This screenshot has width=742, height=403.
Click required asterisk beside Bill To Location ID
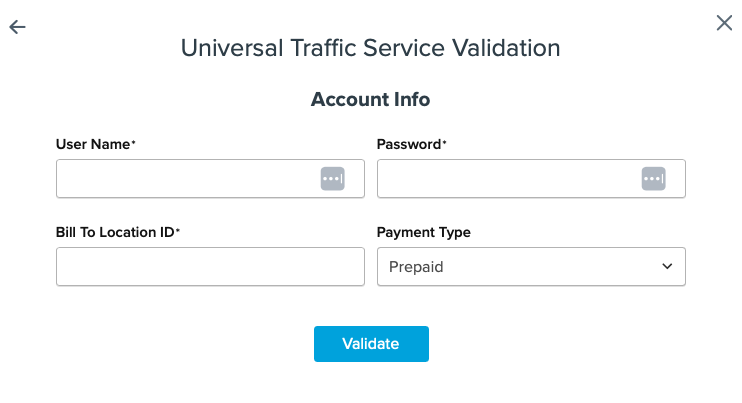[x=178, y=231]
